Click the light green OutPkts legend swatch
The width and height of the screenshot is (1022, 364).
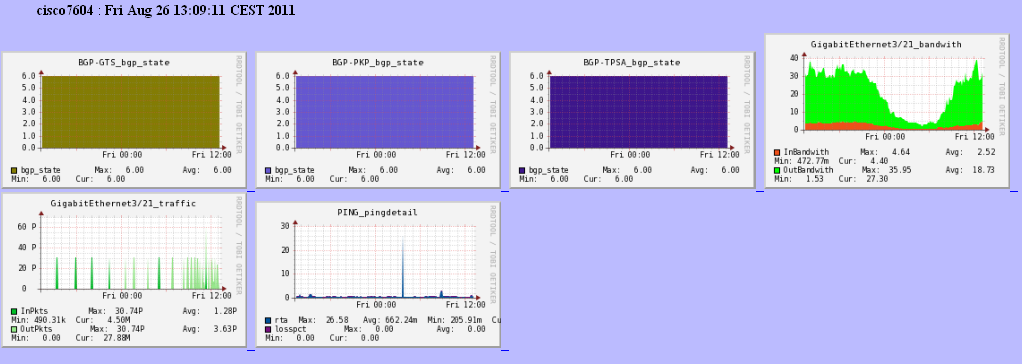(x=14, y=329)
